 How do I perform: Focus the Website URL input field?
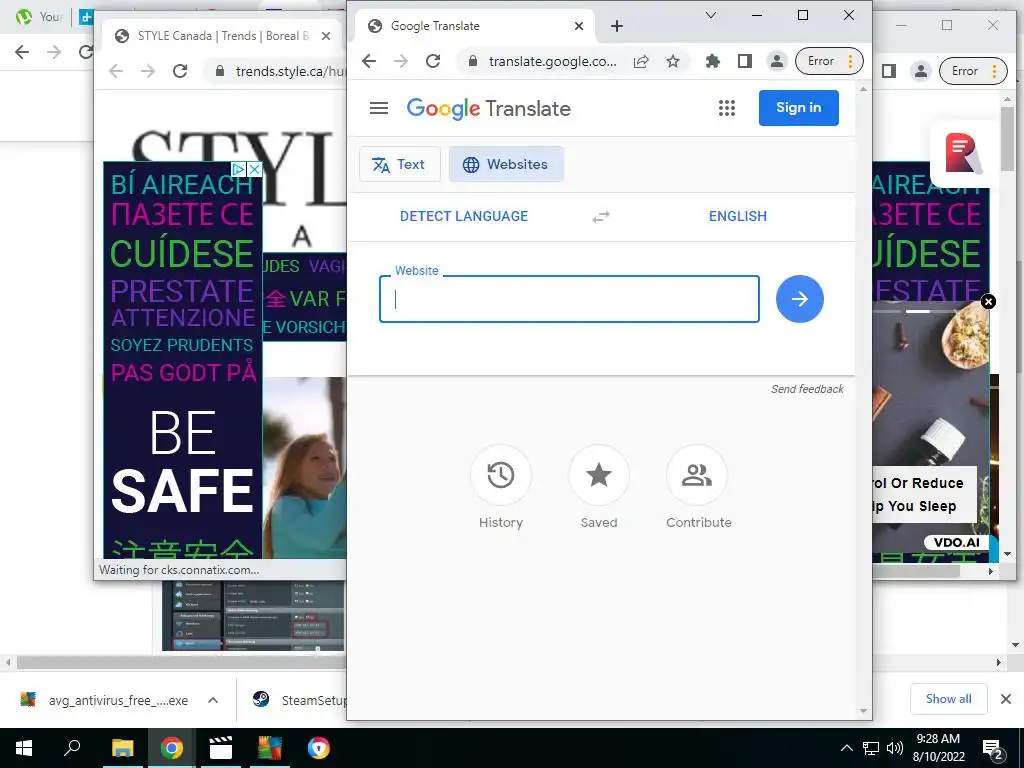569,299
